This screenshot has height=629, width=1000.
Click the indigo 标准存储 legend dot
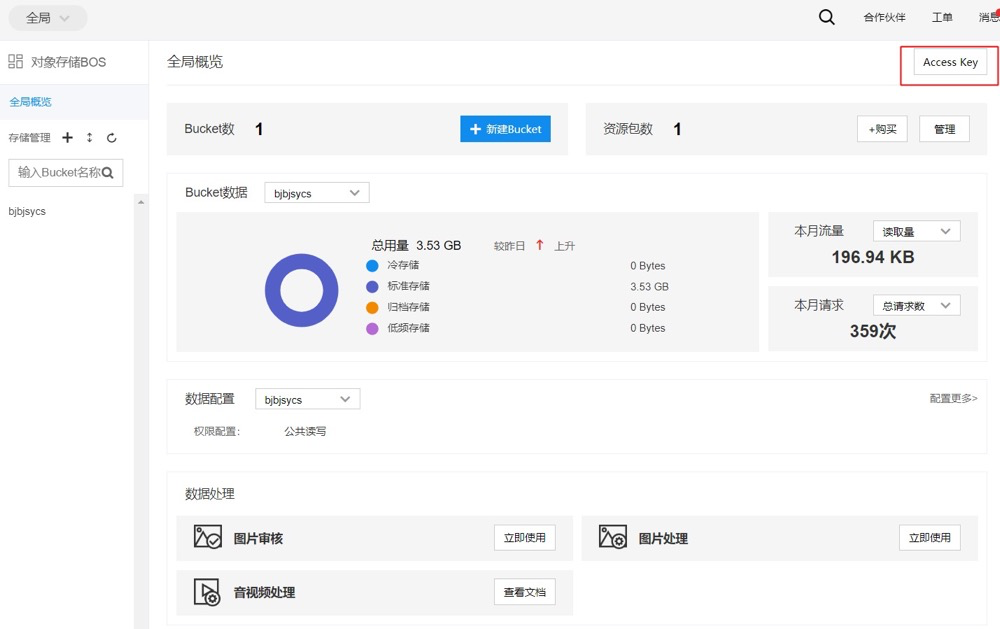pyautogui.click(x=372, y=286)
